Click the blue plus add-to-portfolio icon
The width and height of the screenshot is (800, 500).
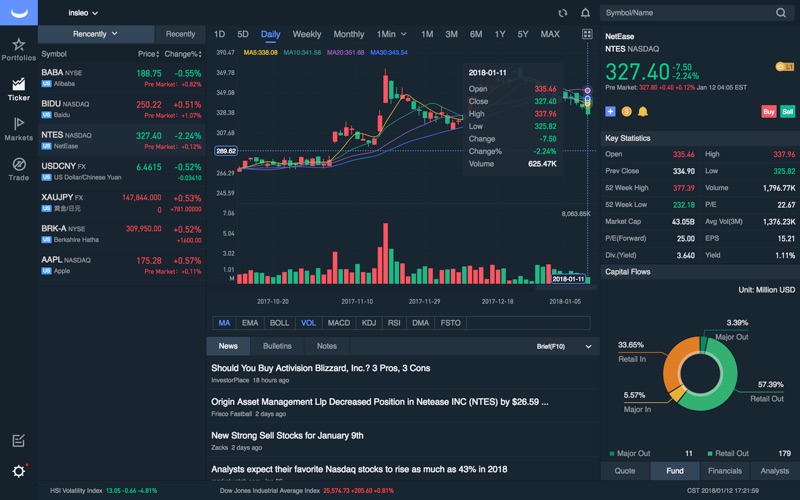point(610,111)
